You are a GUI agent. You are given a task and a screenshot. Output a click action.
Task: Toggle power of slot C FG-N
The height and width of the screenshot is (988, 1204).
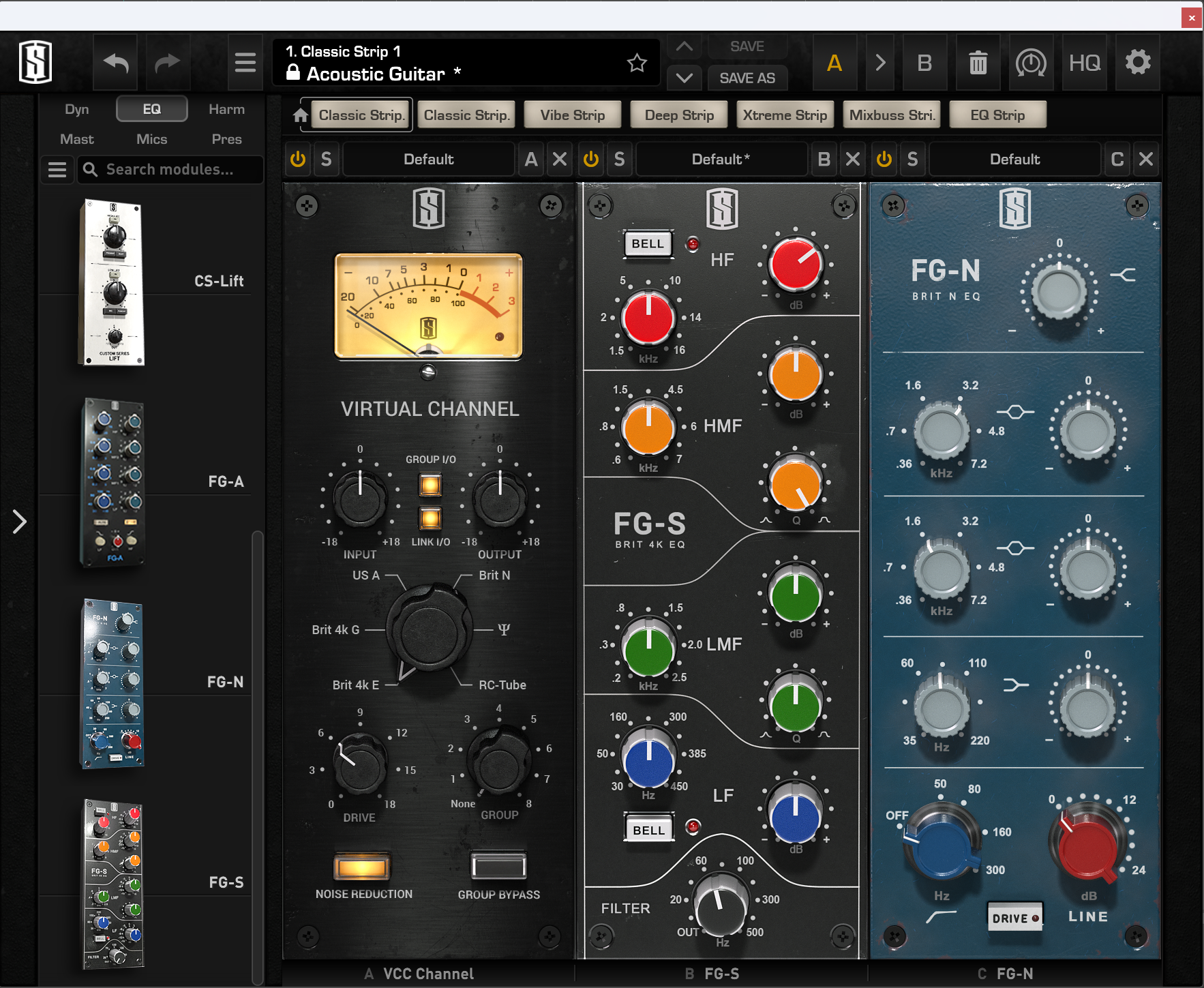coord(884,159)
